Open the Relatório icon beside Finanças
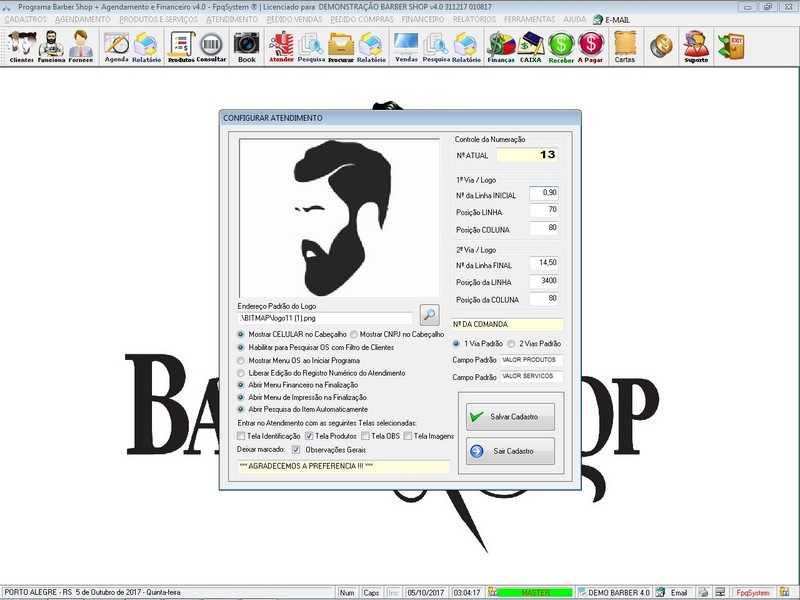 (466, 46)
